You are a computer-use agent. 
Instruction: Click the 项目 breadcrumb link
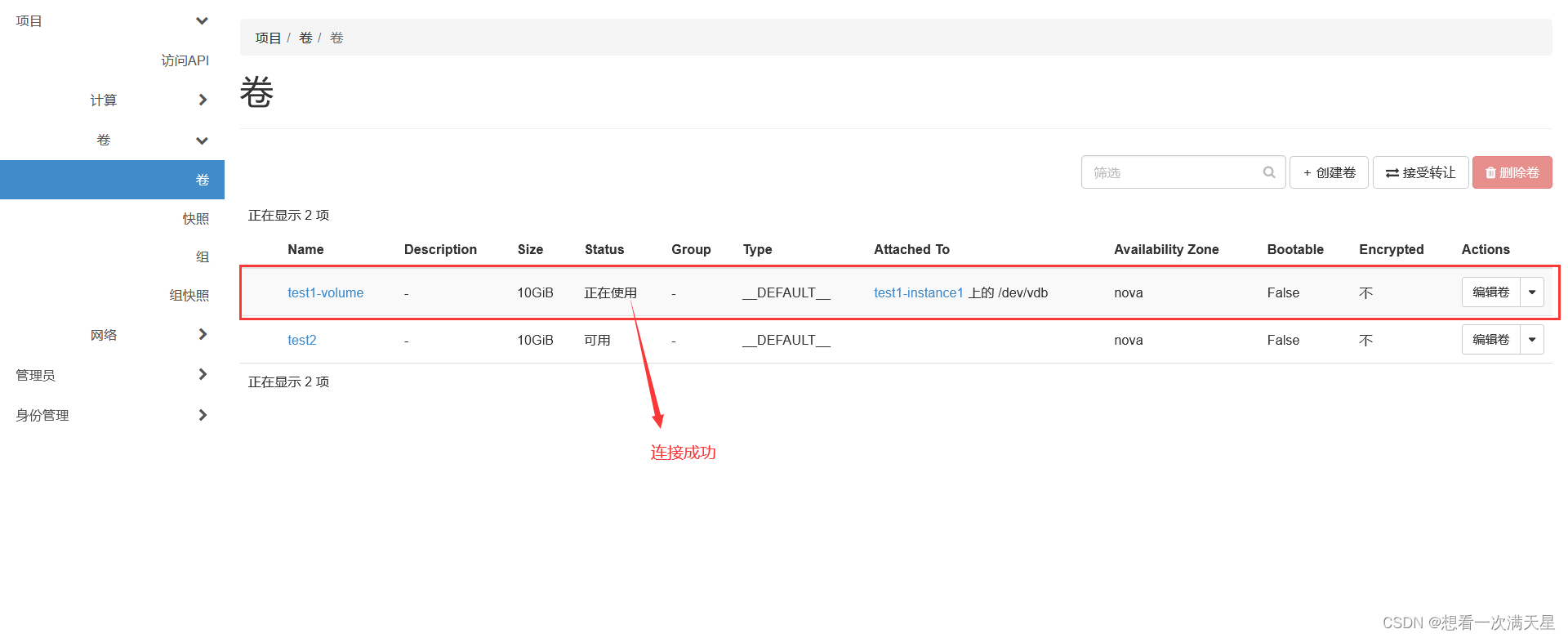[x=267, y=38]
